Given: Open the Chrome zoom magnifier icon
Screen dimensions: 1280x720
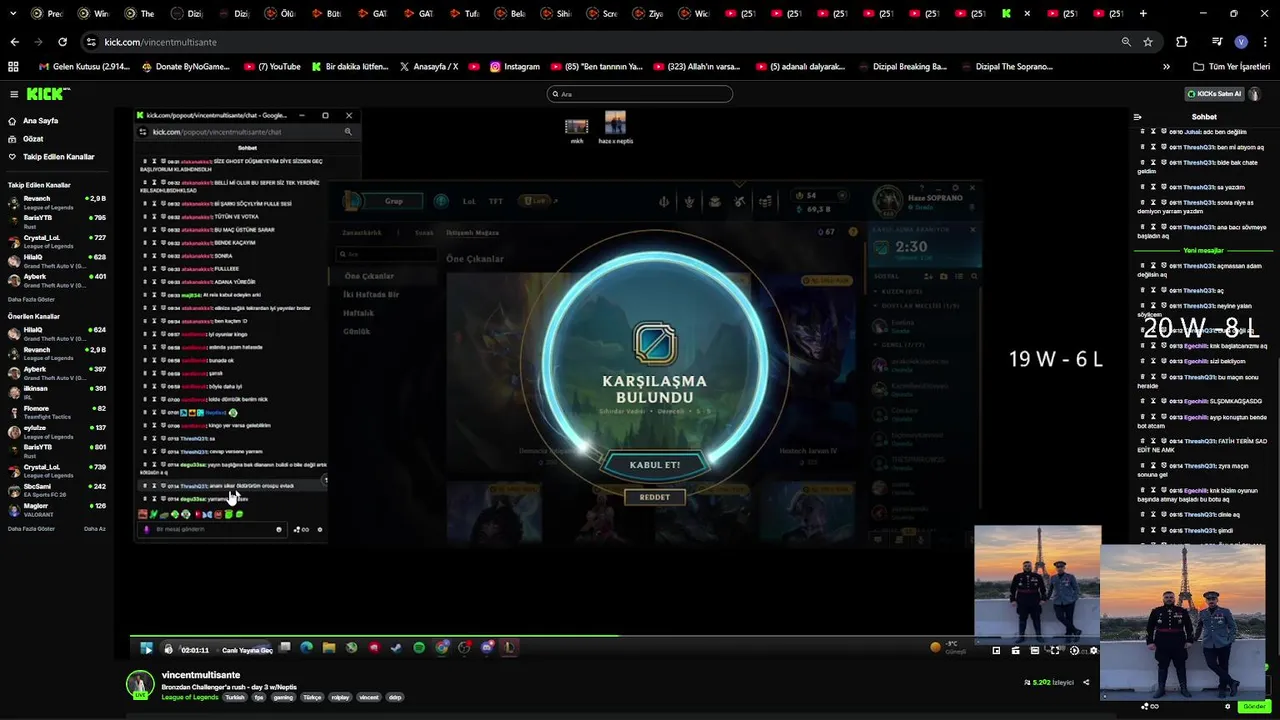Looking at the screenshot, I should pos(1126,42).
